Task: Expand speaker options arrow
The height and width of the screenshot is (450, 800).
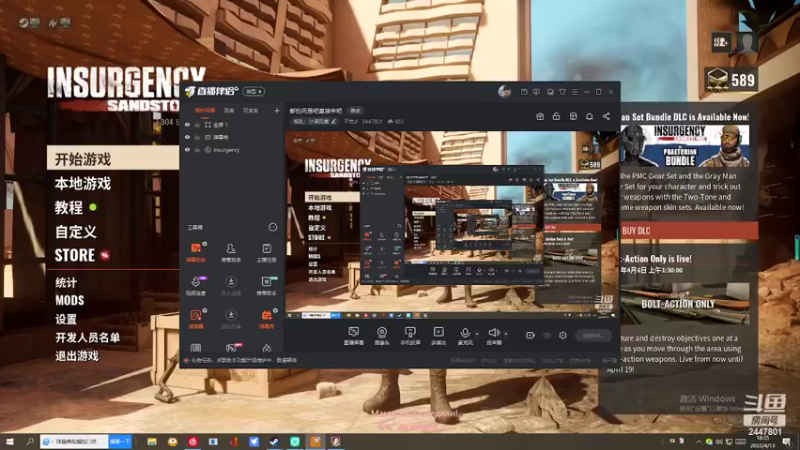Action: [x=506, y=334]
